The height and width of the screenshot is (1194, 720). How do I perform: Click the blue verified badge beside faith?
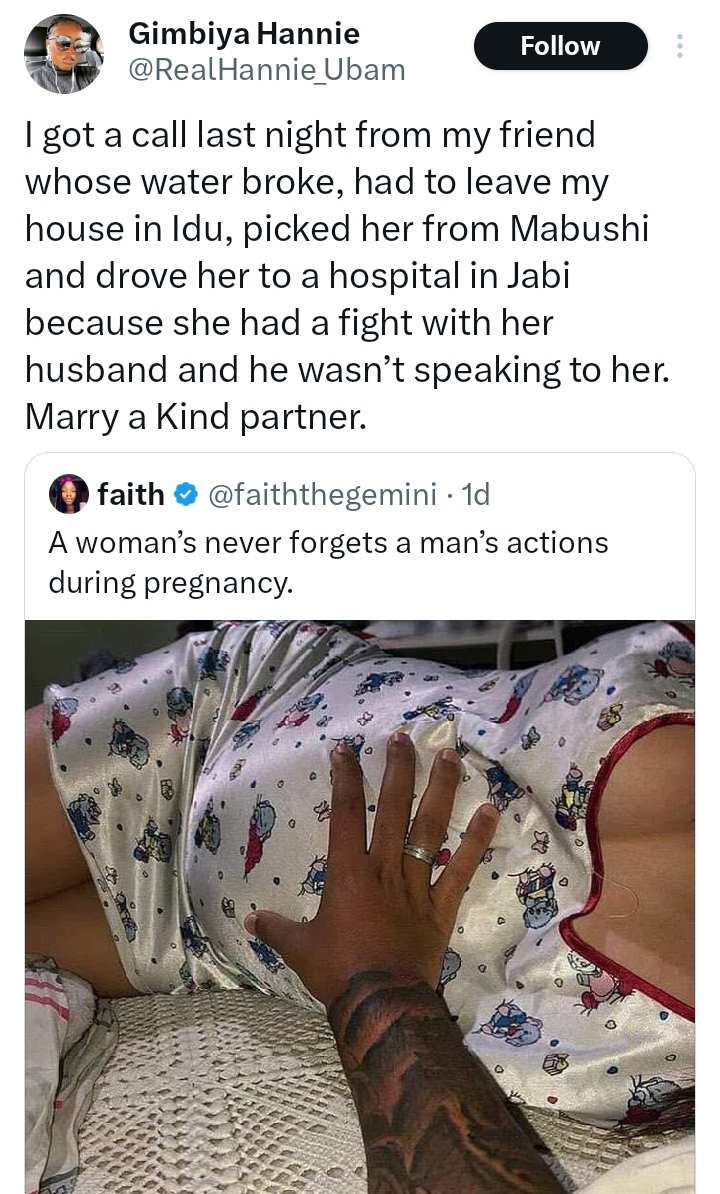185,494
